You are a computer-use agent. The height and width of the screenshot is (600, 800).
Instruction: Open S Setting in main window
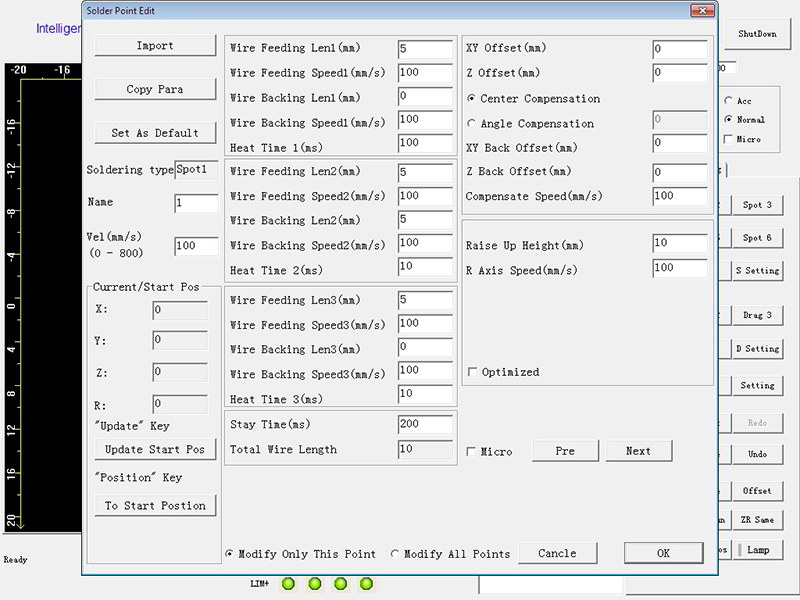(x=758, y=270)
